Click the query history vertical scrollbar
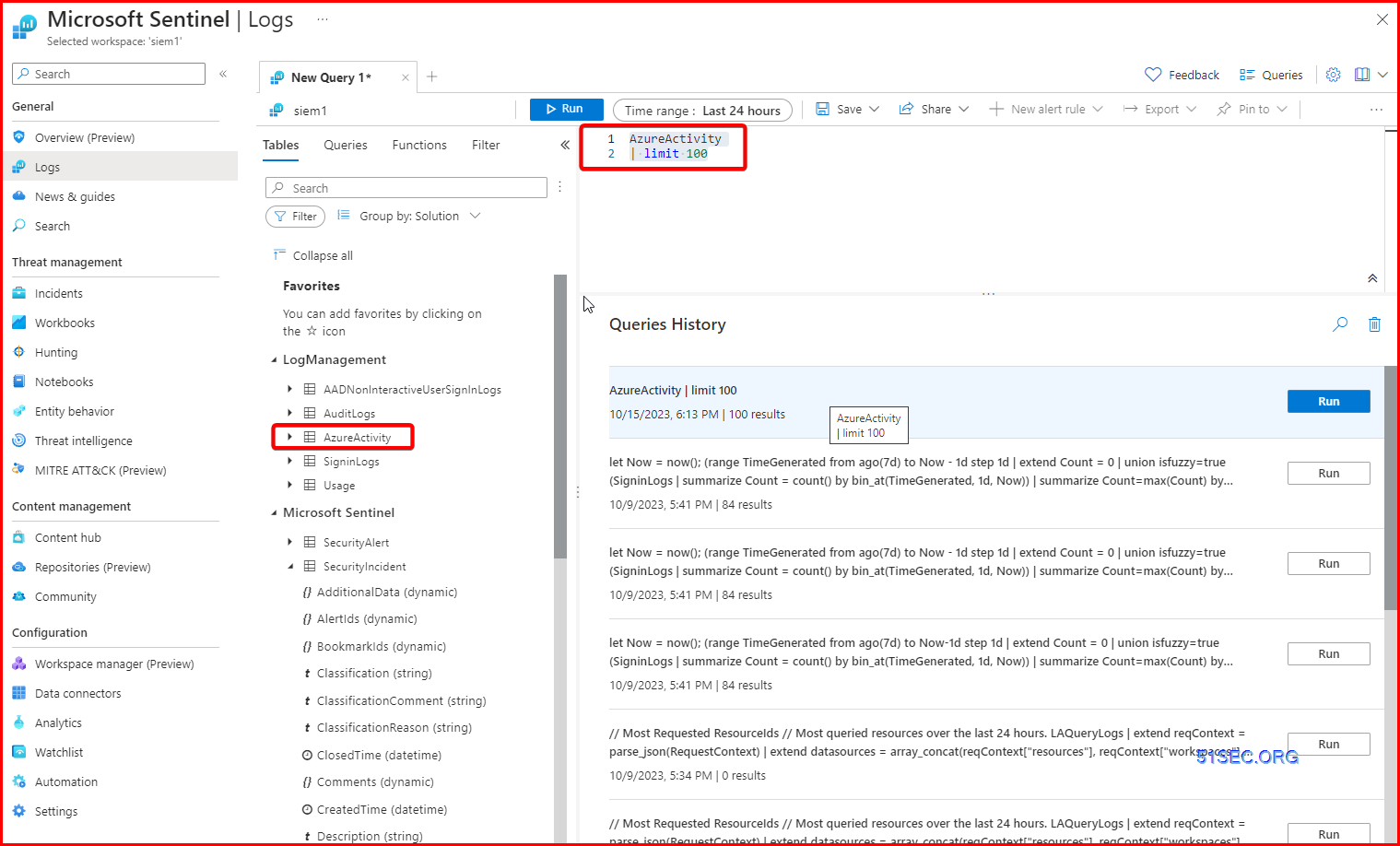This screenshot has height=846, width=1400. coord(1391,488)
